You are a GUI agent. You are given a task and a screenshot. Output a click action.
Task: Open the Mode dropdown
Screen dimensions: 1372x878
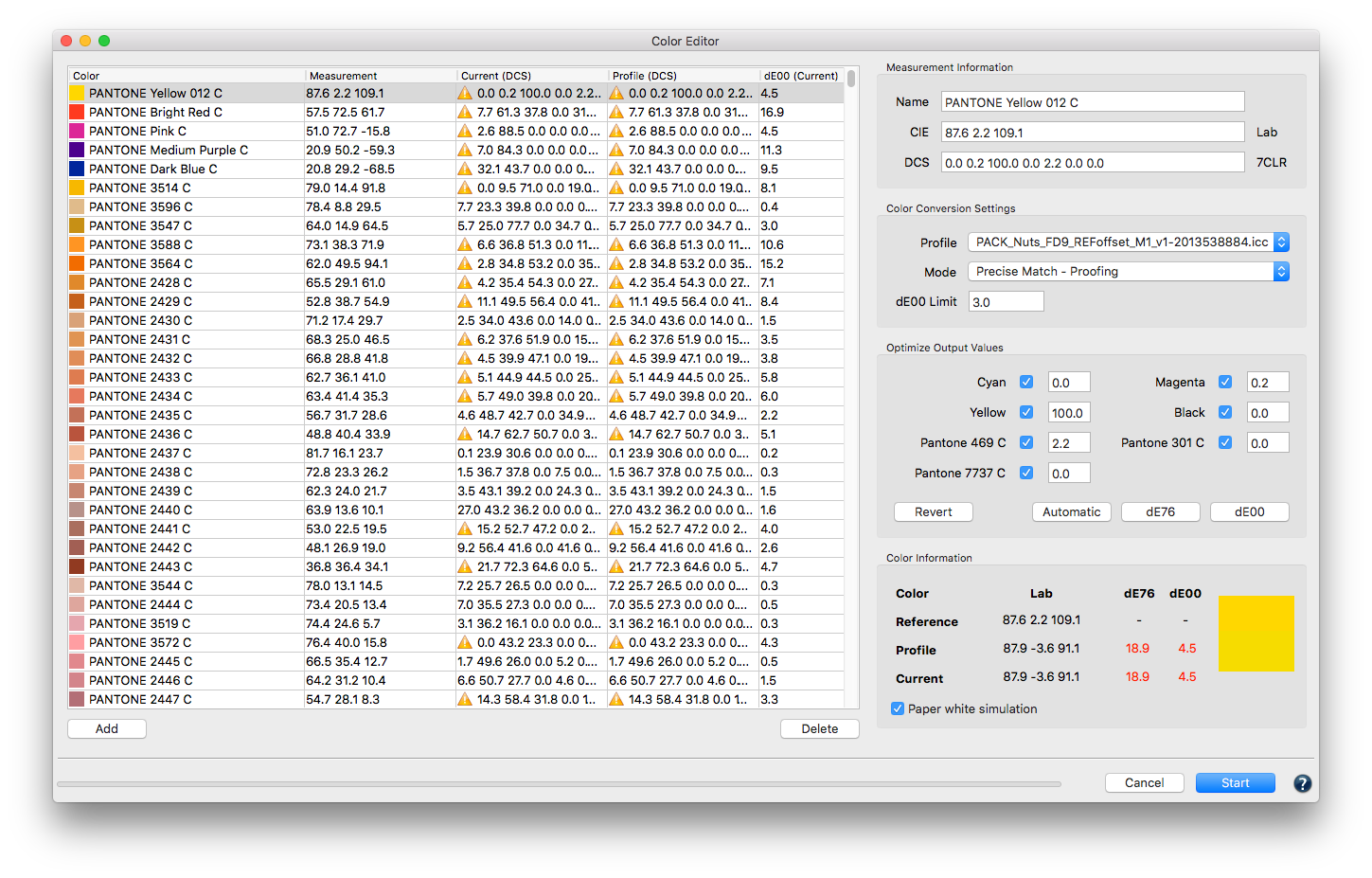click(x=1128, y=272)
